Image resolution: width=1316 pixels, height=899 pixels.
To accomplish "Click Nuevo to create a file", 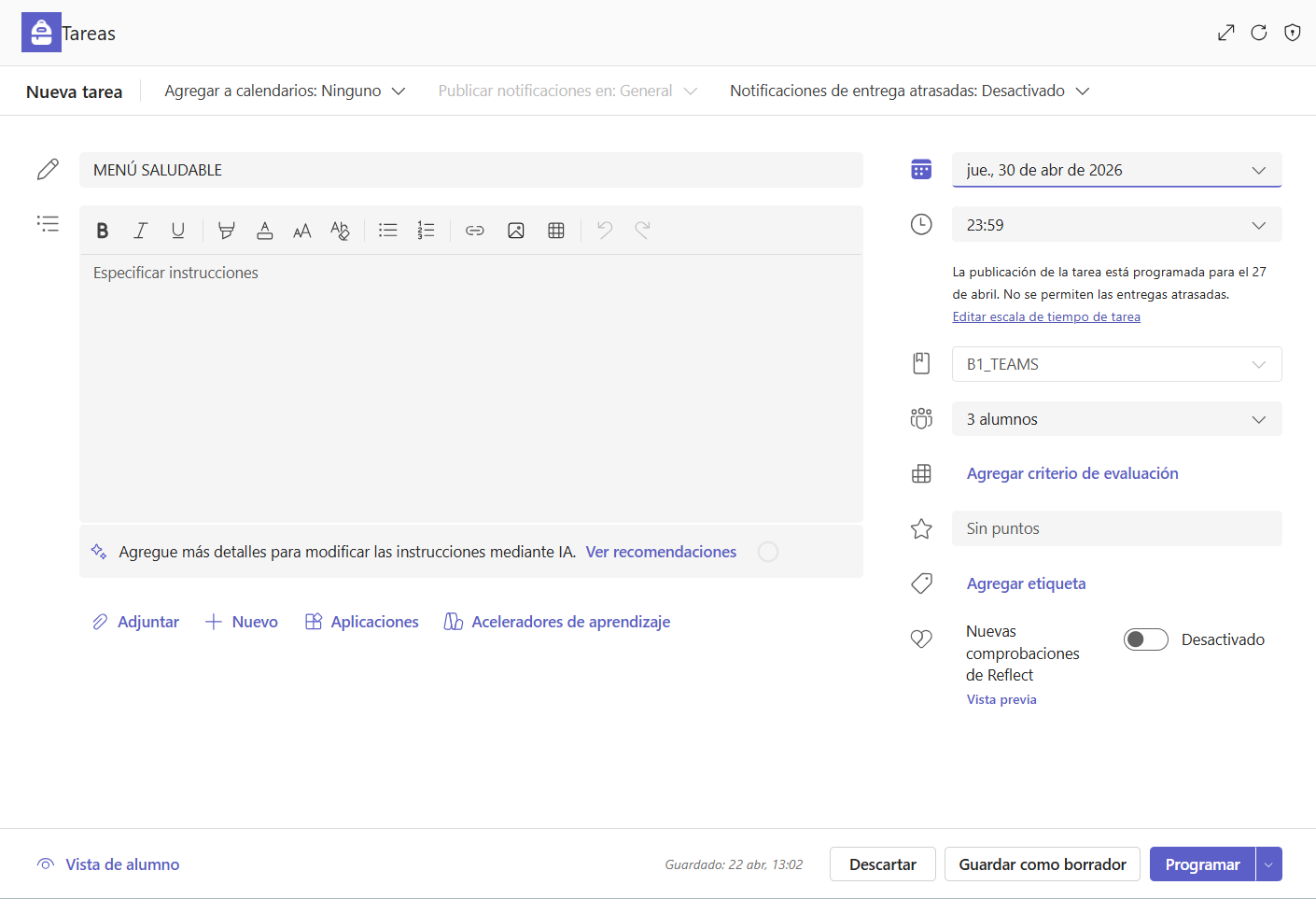I will (x=241, y=622).
